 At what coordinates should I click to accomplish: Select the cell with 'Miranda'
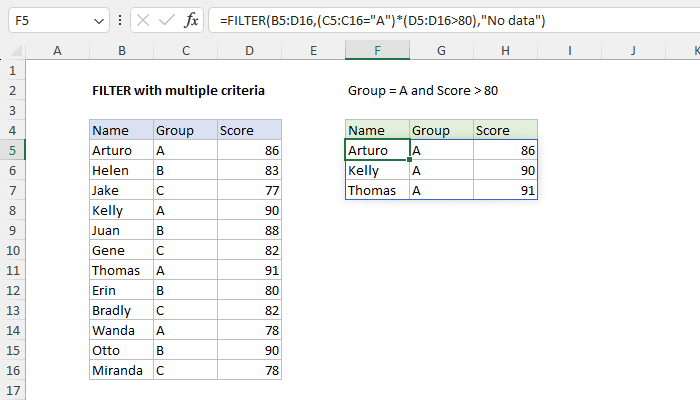[120, 370]
